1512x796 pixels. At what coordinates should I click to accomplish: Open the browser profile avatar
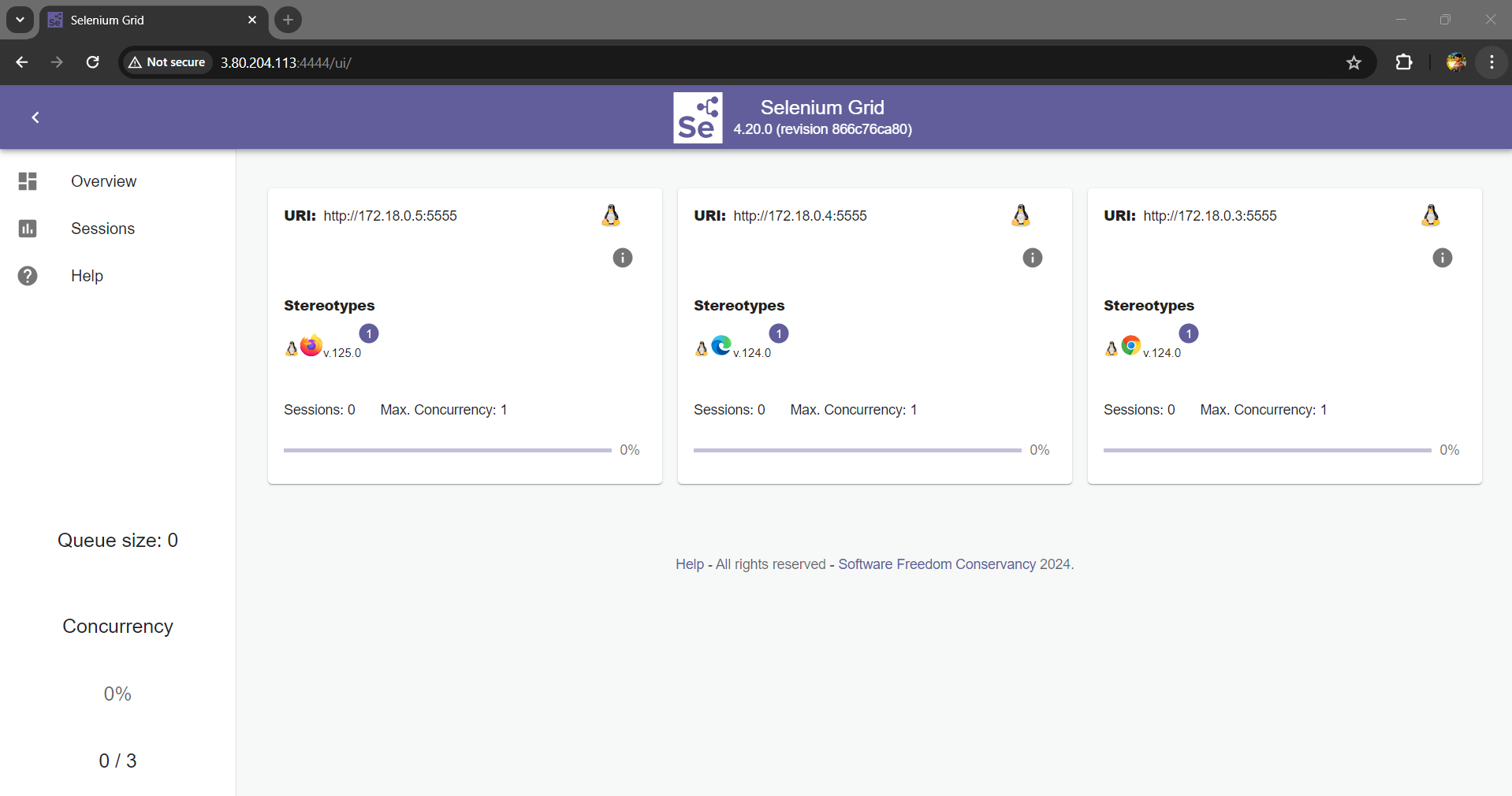[1456, 62]
